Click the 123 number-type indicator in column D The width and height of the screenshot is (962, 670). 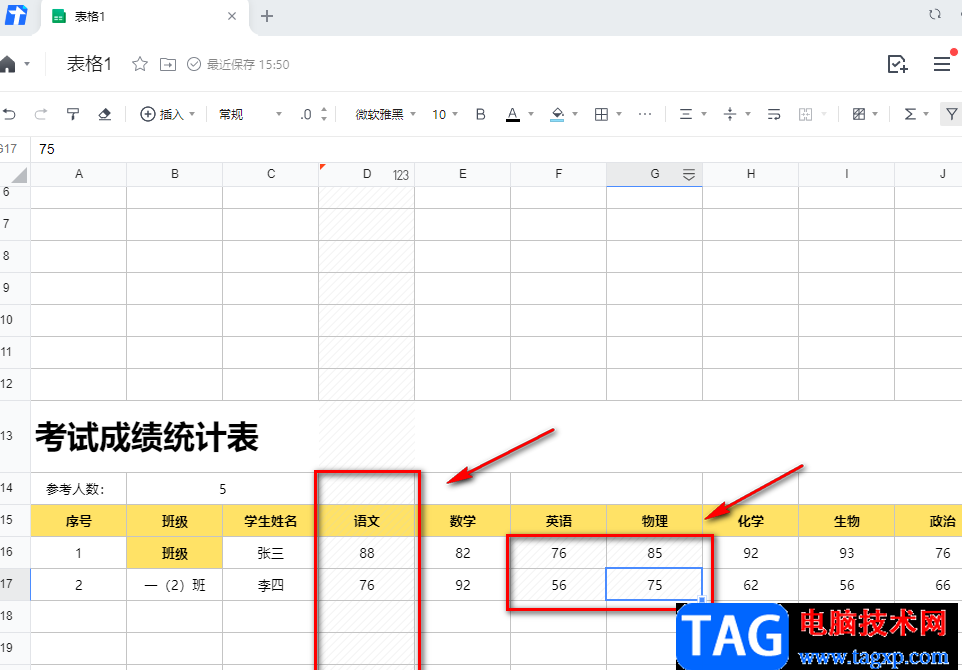401,175
